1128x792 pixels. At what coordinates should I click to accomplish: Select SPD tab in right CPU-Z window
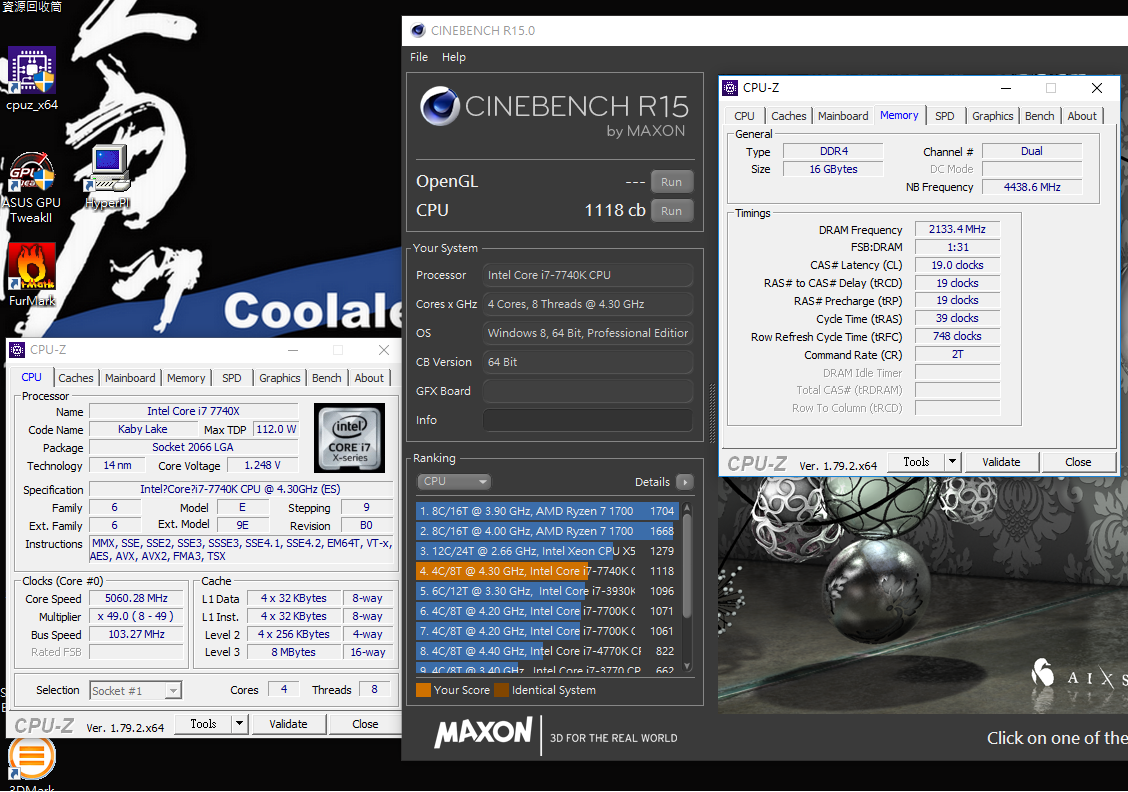click(945, 116)
